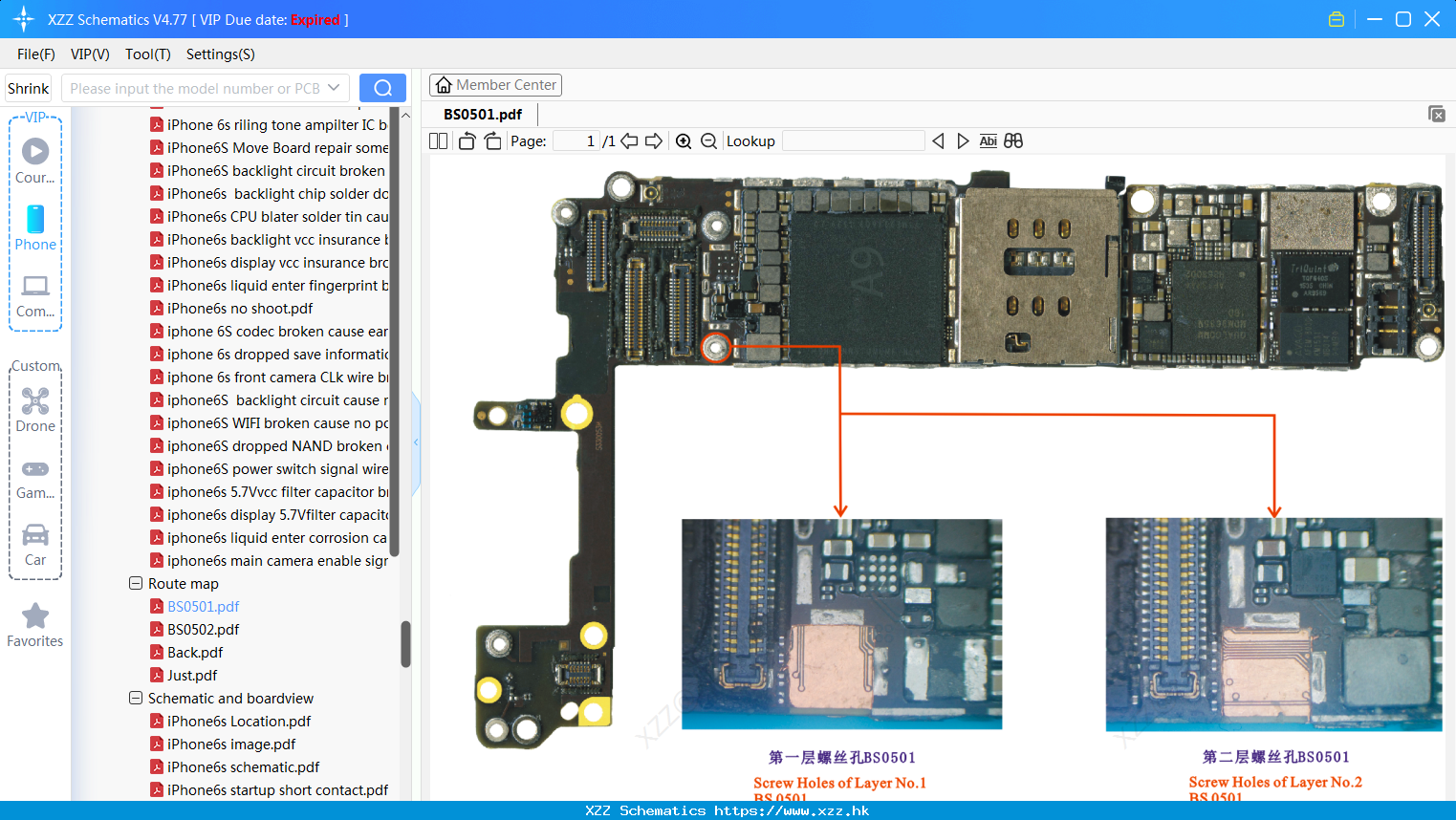Click the PDF icon beside Back.pdf
The width and height of the screenshot is (1456, 820).
tap(157, 652)
